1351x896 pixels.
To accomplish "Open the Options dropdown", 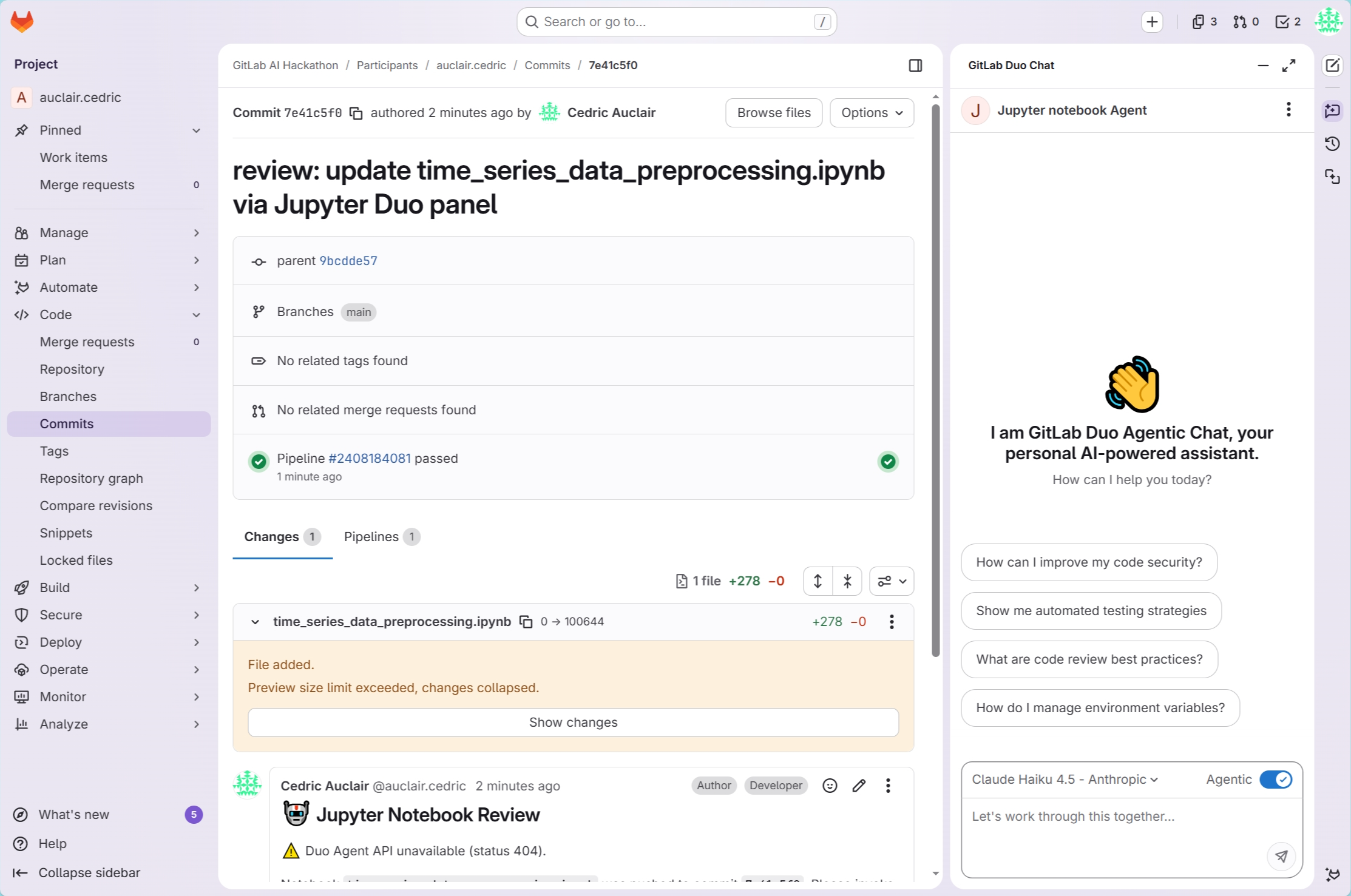I will click(x=872, y=113).
